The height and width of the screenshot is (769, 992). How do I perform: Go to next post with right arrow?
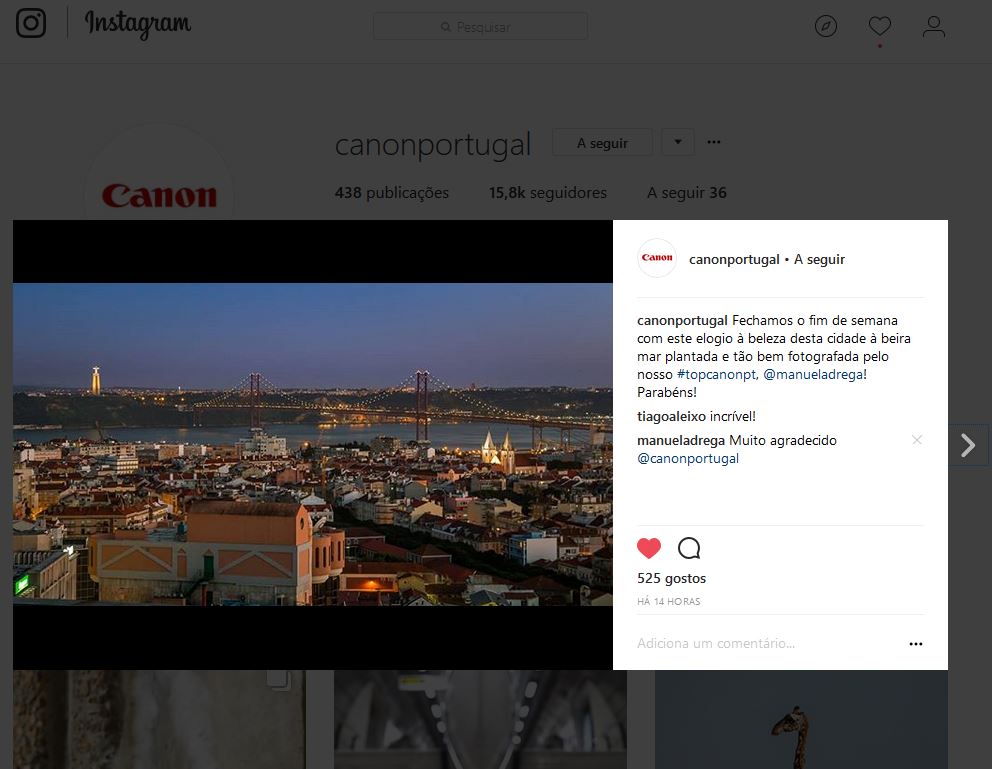click(x=968, y=445)
